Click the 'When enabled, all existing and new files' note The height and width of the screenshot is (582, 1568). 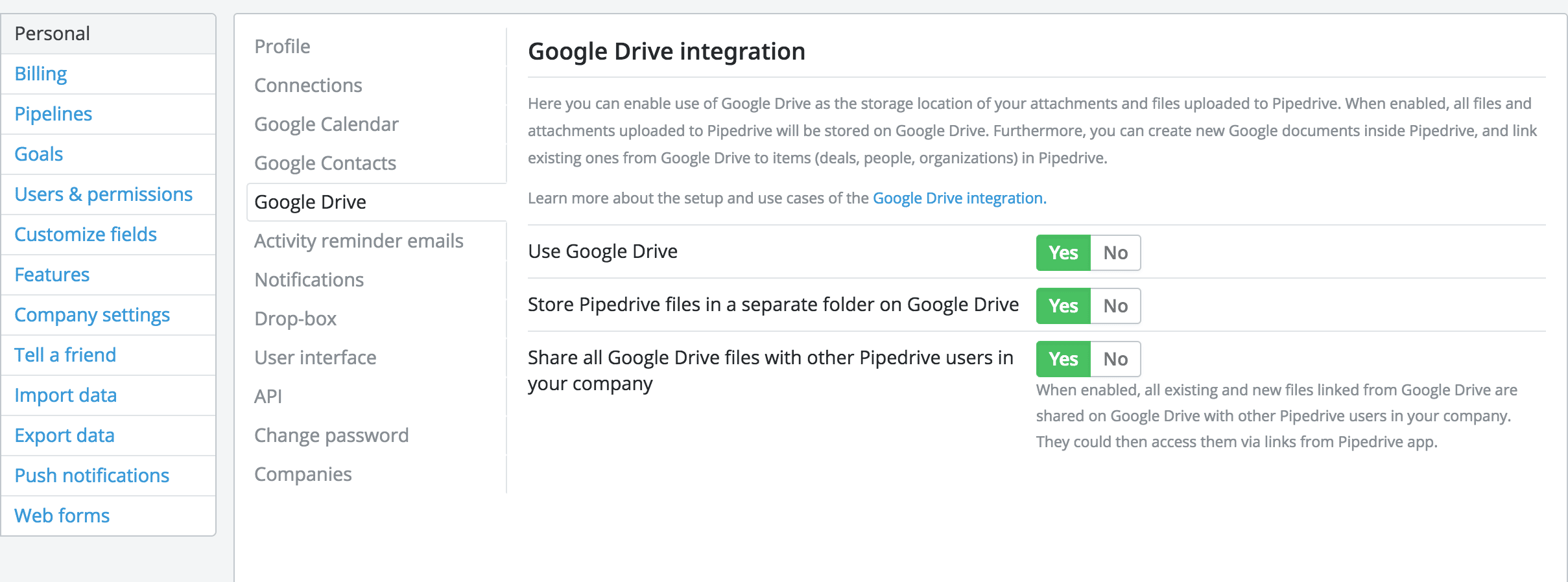coord(1276,416)
